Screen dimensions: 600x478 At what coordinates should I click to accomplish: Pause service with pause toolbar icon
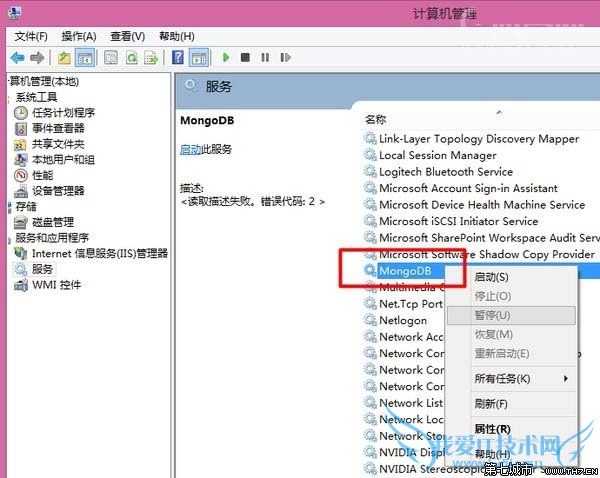click(x=265, y=57)
